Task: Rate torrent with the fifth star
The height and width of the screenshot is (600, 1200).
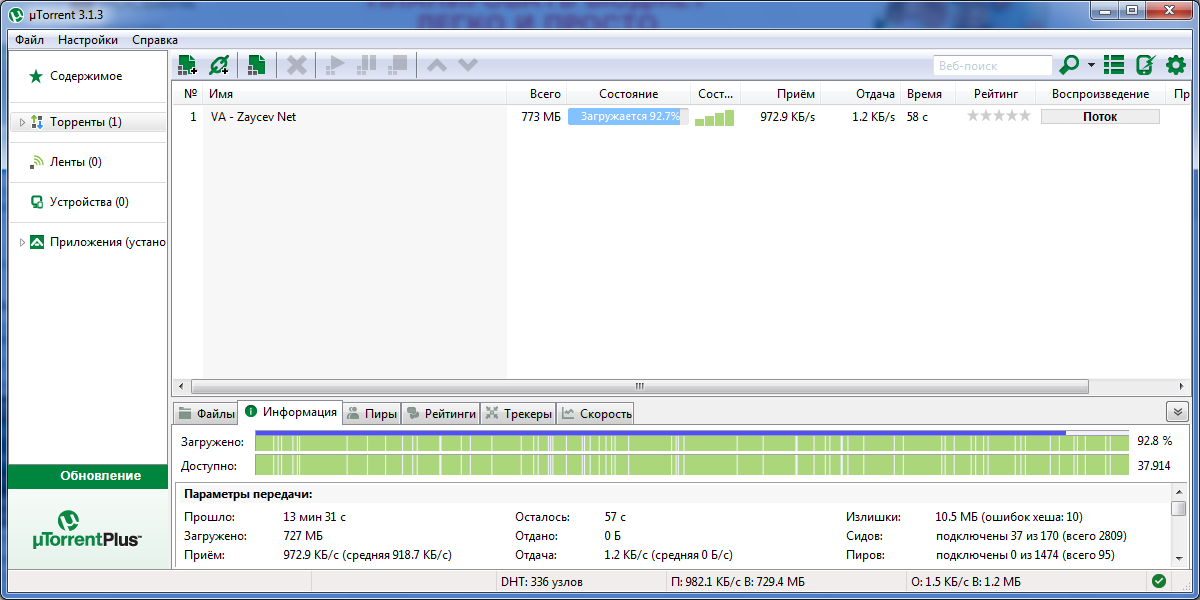Action: point(1024,116)
